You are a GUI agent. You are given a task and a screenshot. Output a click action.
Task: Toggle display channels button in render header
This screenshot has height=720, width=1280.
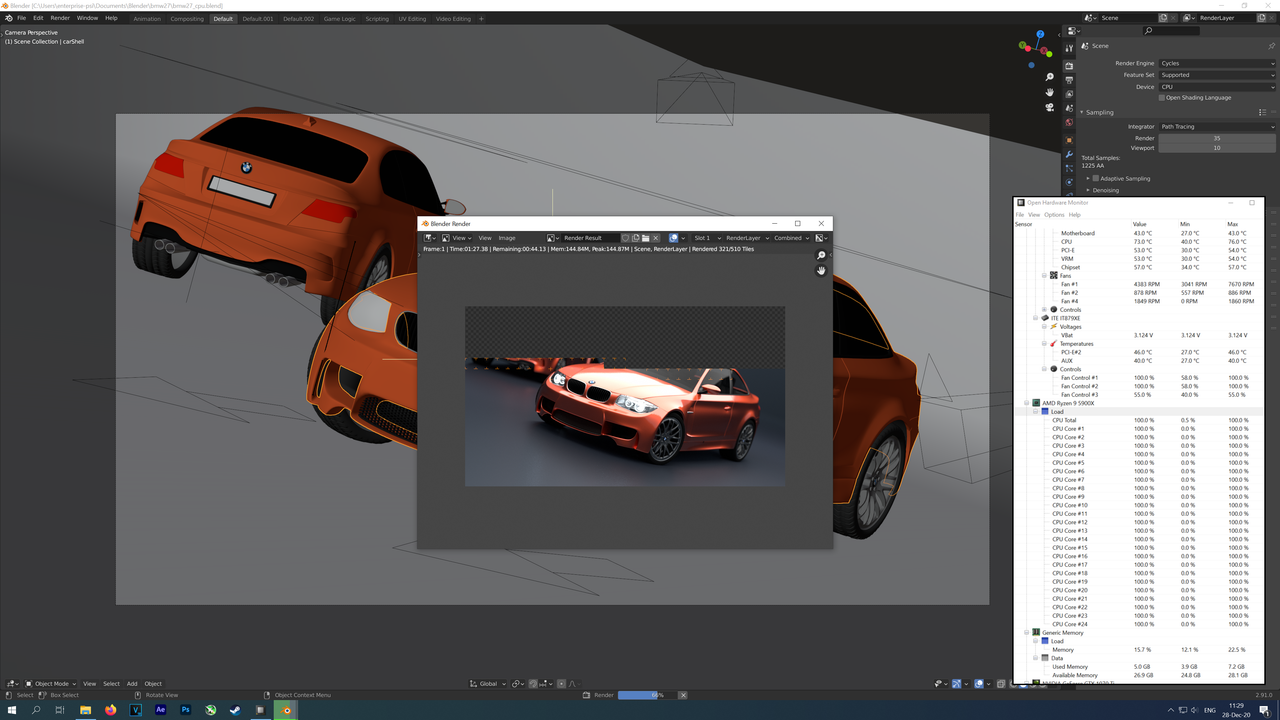822,238
